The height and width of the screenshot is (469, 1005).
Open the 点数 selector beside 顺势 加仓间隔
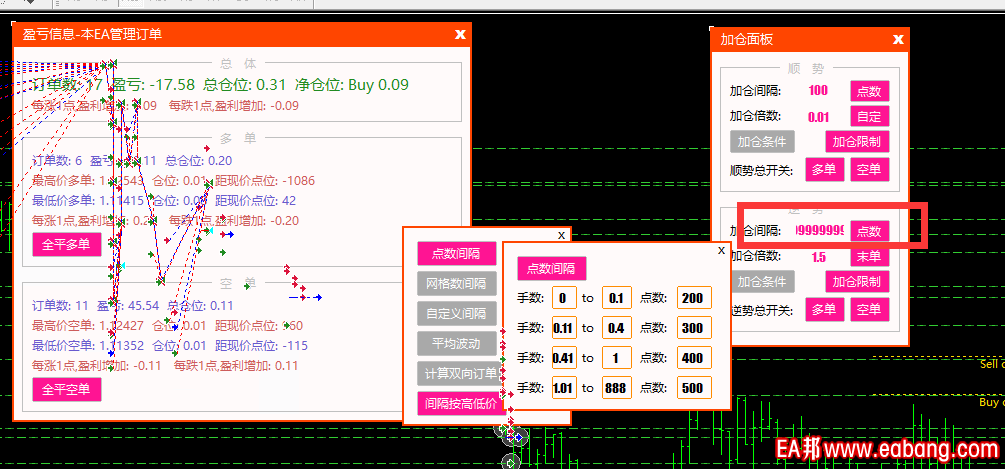pos(869,91)
